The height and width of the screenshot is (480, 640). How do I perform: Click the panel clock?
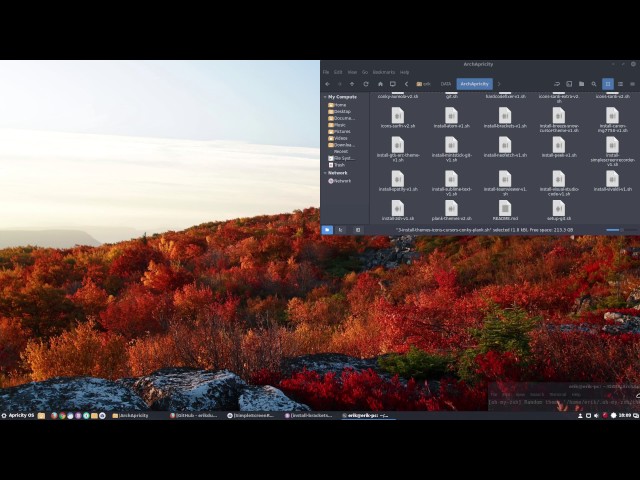tap(624, 416)
